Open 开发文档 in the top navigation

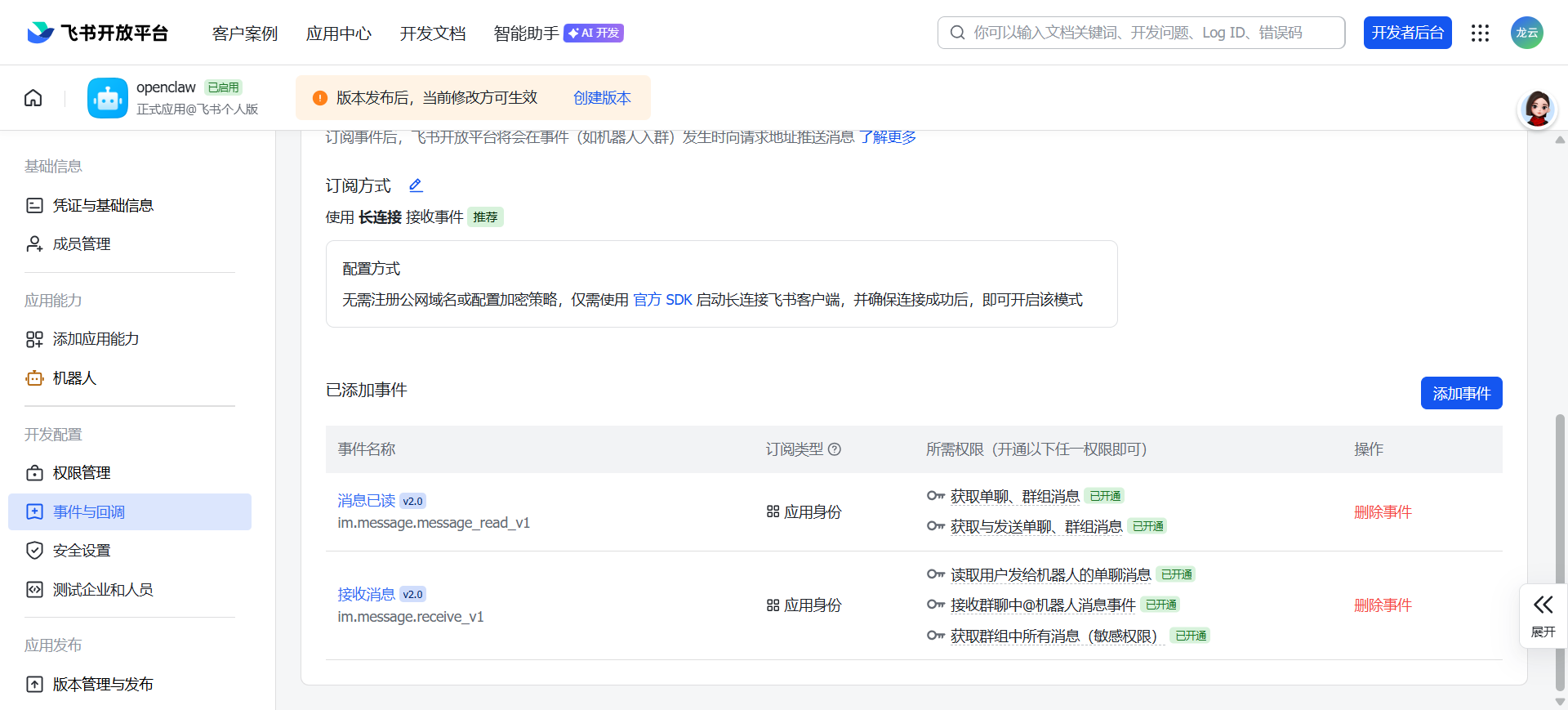pyautogui.click(x=432, y=33)
